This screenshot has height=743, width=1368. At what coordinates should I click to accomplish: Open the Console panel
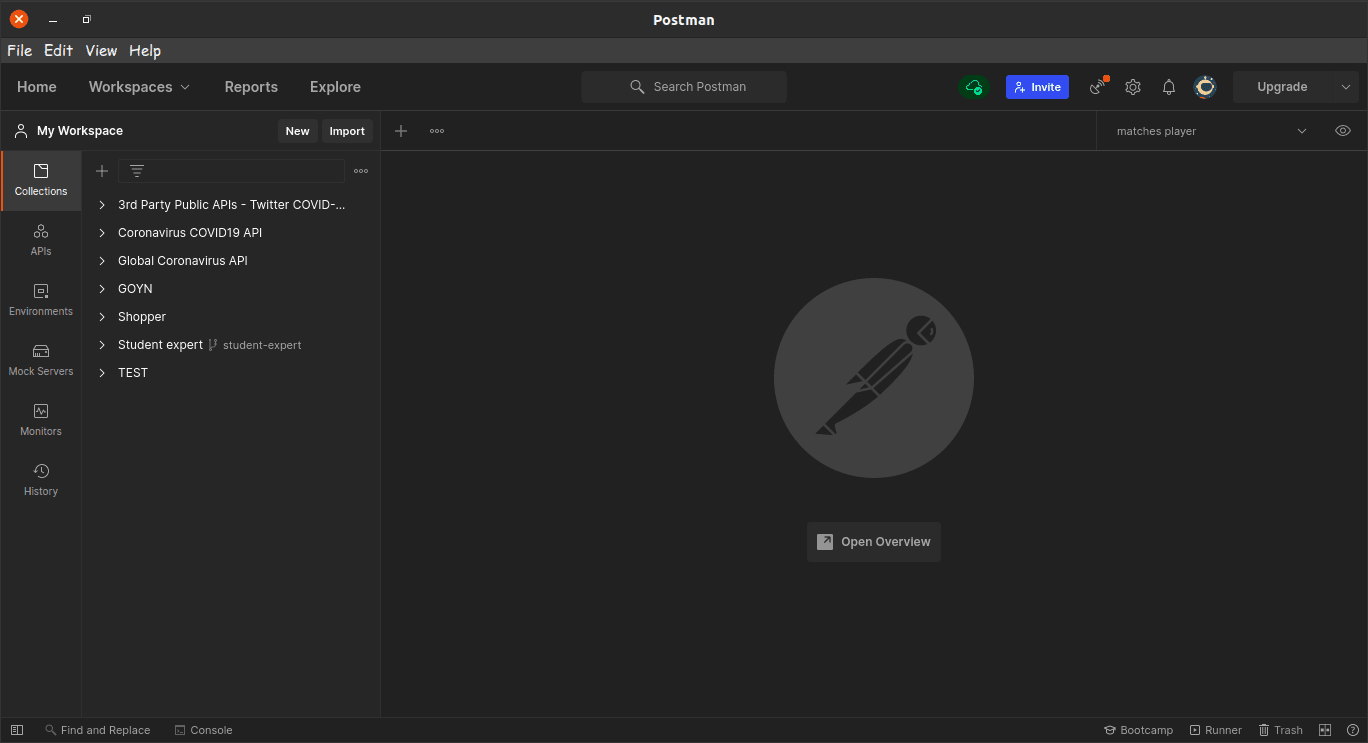coord(203,730)
